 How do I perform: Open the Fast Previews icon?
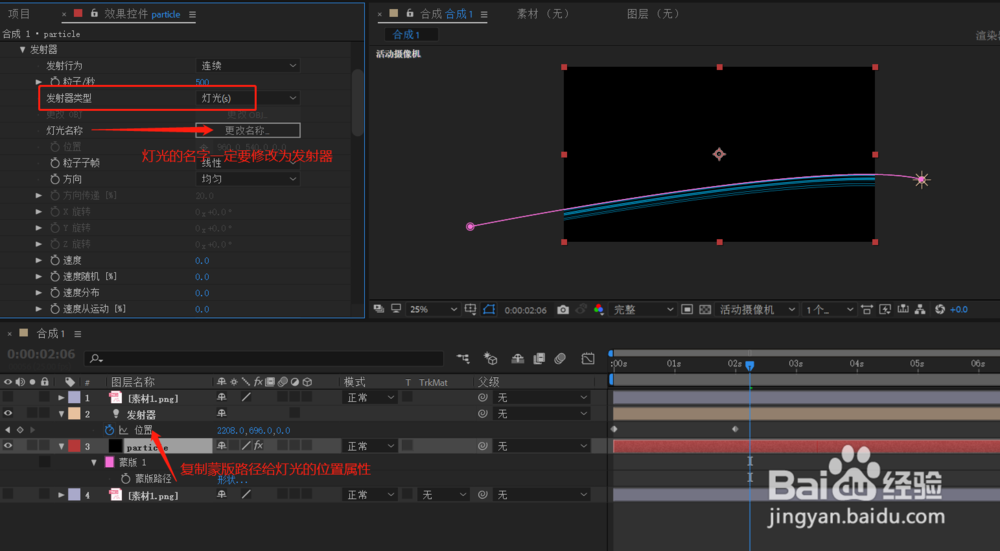tap(885, 309)
